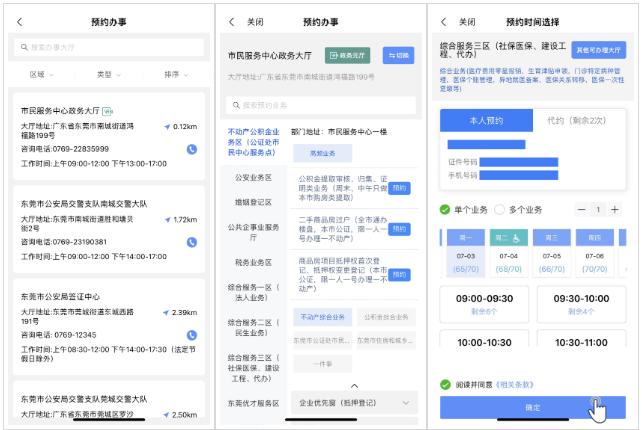Select 周四 07-06 date slot
Viewport: 642px width, 430px height.
pos(595,253)
